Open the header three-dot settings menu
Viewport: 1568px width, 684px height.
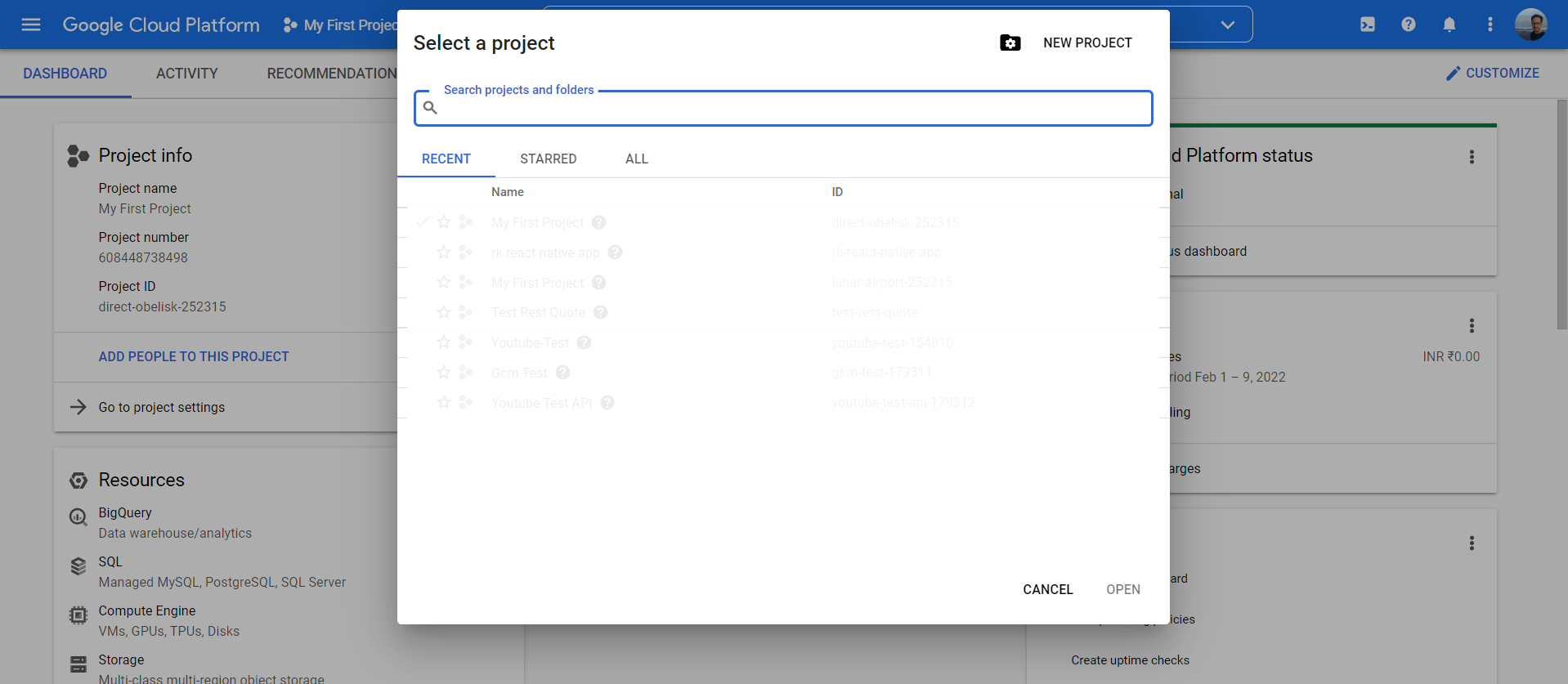[1490, 25]
